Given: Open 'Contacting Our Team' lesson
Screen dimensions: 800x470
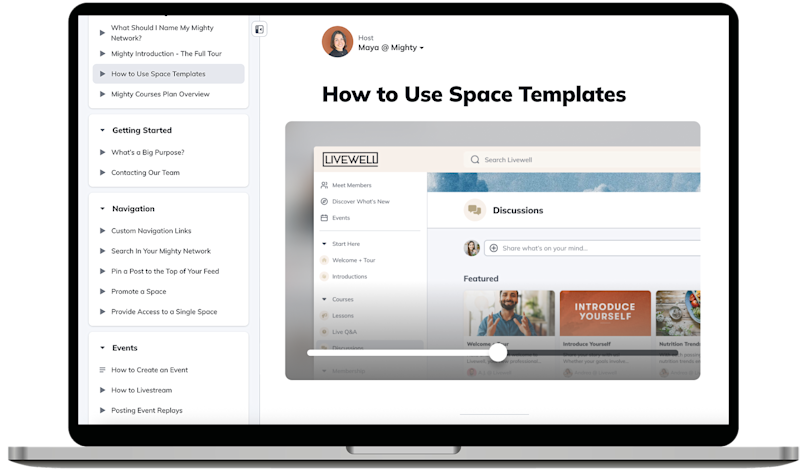Looking at the screenshot, I should (145, 173).
